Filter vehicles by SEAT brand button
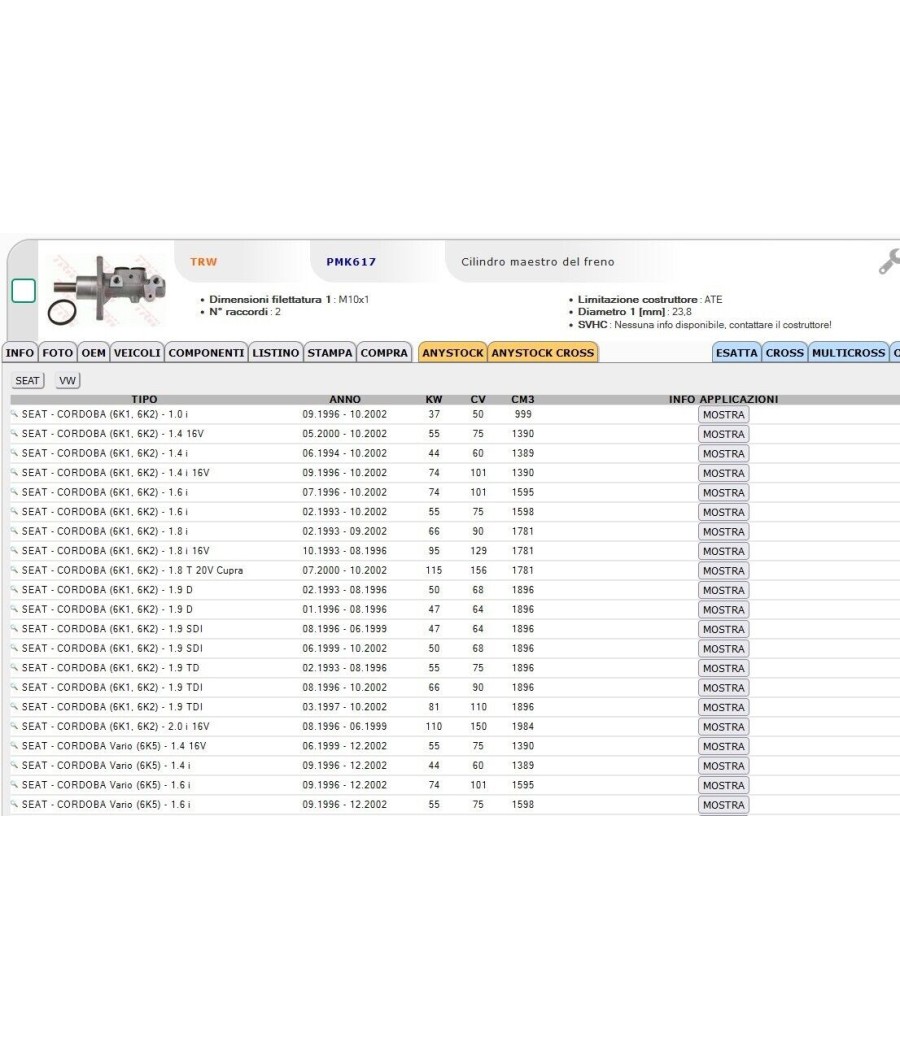The height and width of the screenshot is (1050, 900). 27,380
